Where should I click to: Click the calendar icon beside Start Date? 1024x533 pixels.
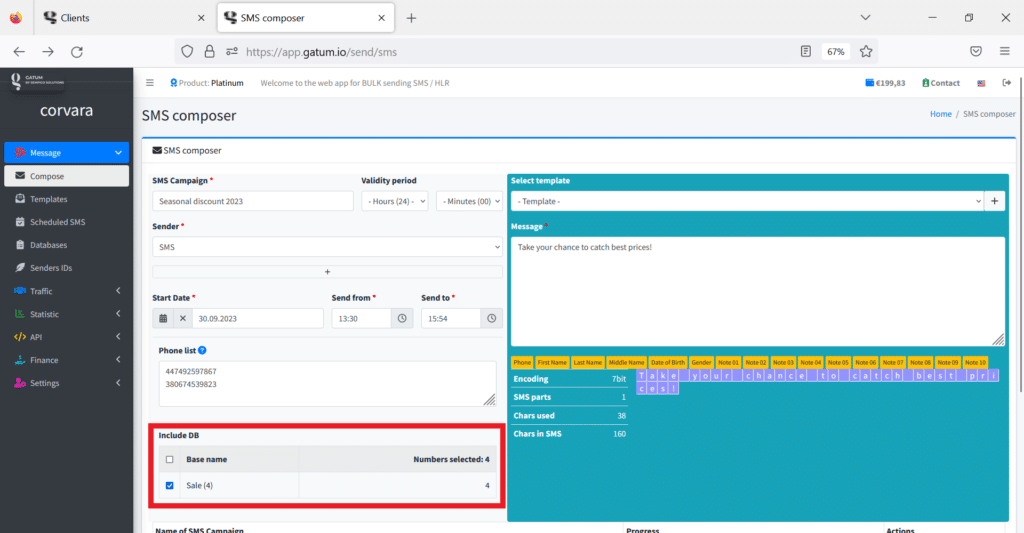point(162,318)
